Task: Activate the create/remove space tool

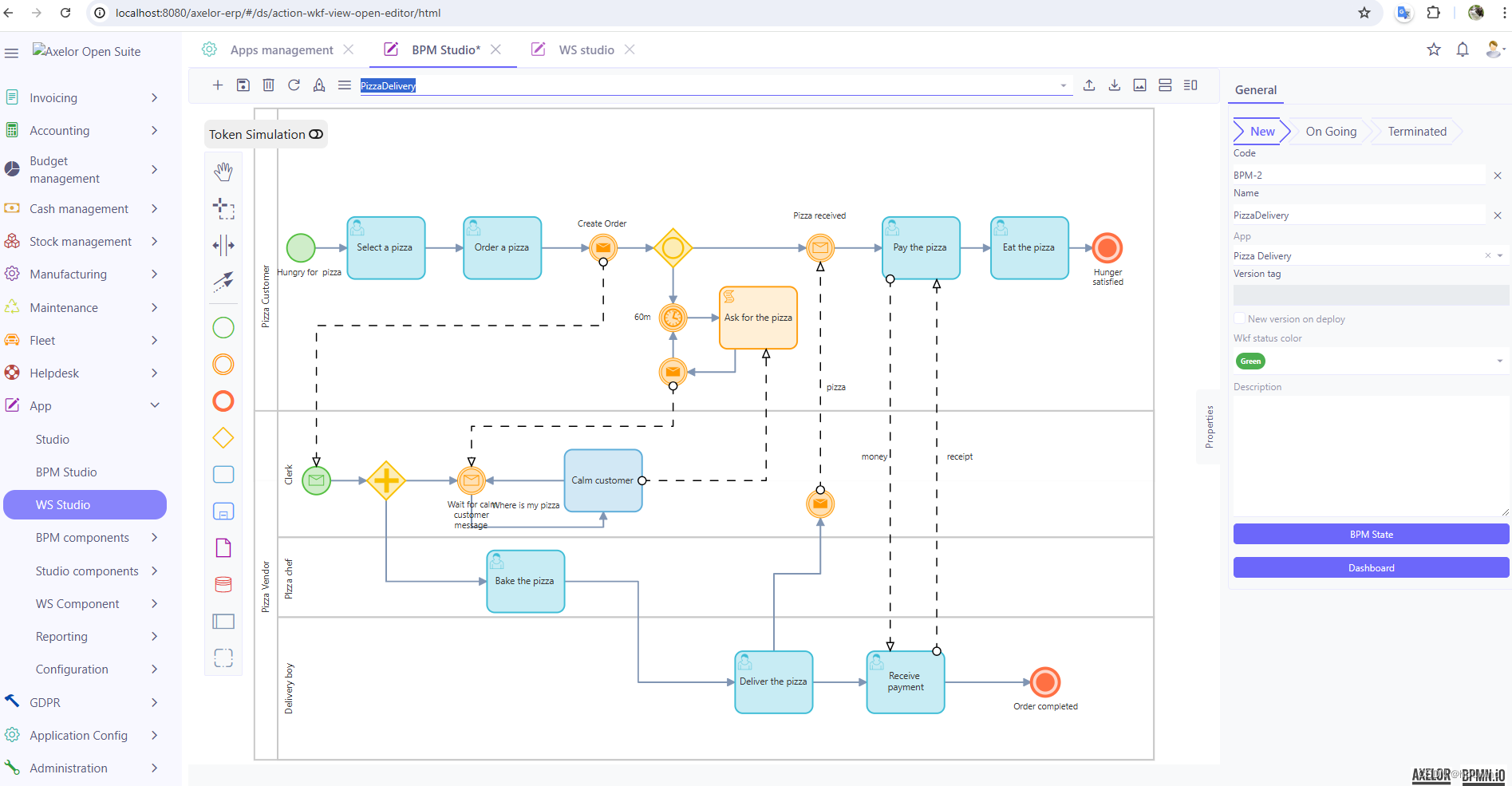Action: point(223,245)
